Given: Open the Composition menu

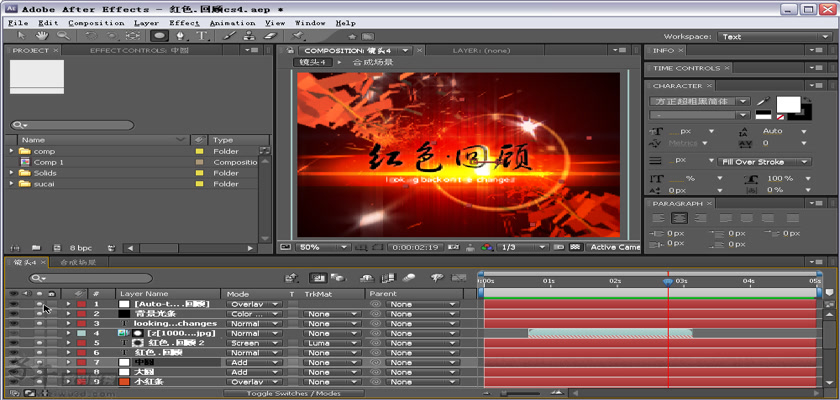Looking at the screenshot, I should (x=96, y=23).
